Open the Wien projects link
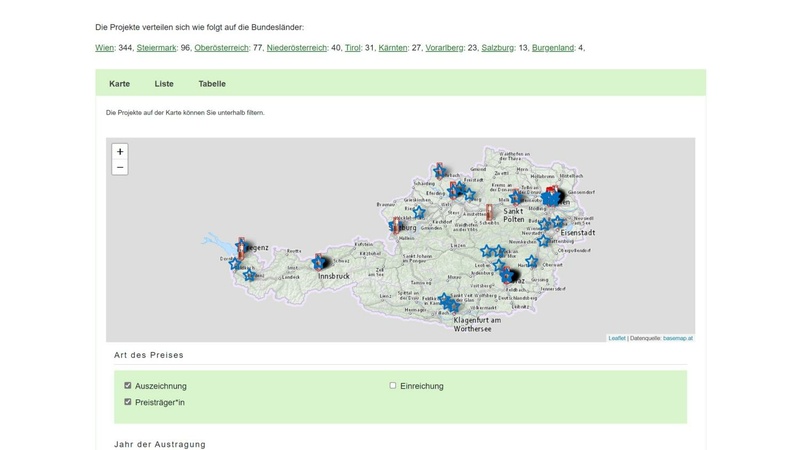Image resolution: width=800 pixels, height=450 pixels. pyautogui.click(x=104, y=48)
